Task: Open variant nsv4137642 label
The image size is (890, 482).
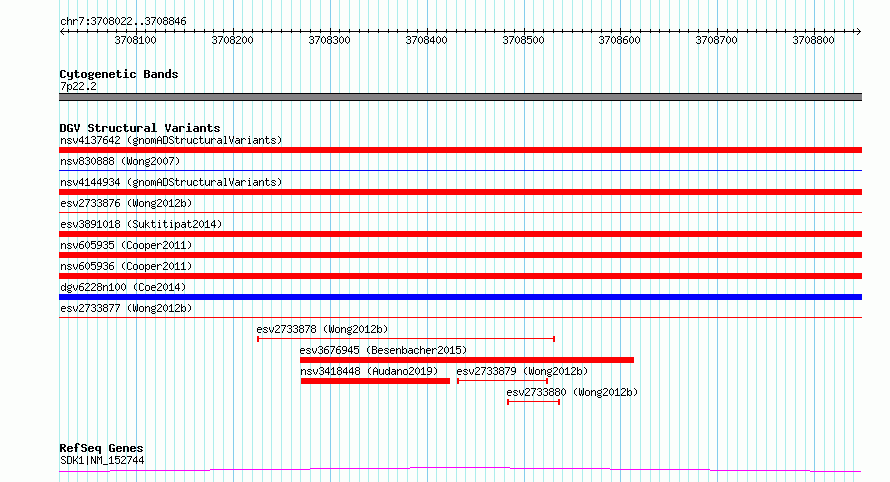Action: (x=171, y=140)
